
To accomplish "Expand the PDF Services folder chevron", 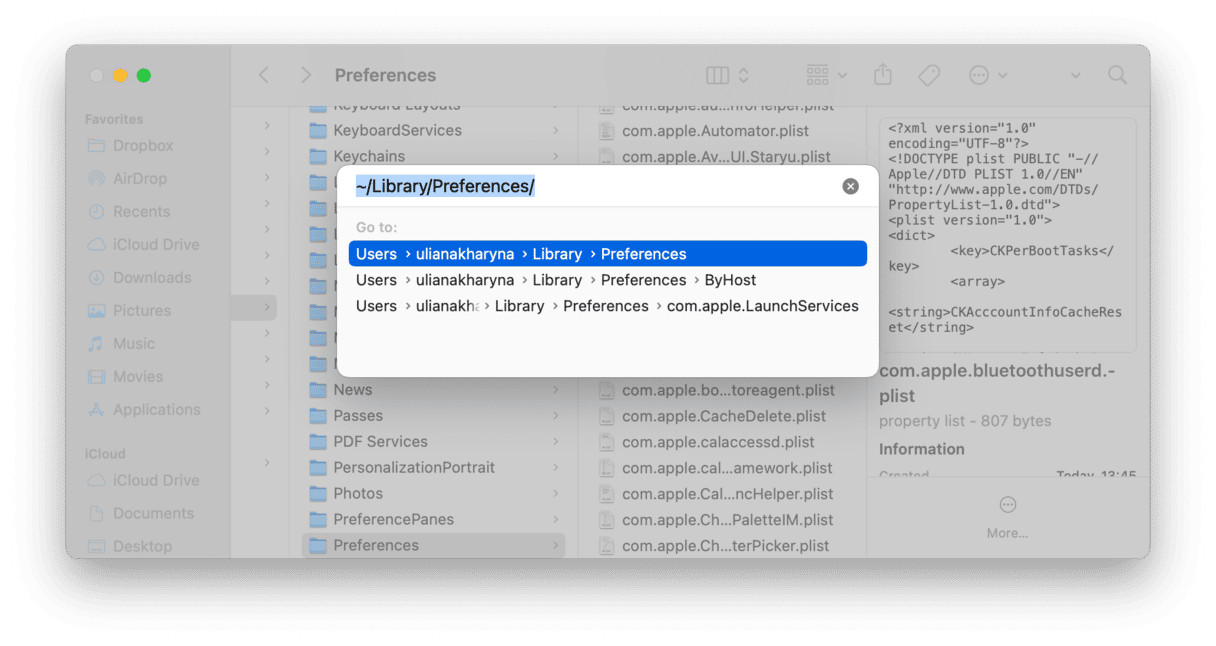I will tap(555, 442).
